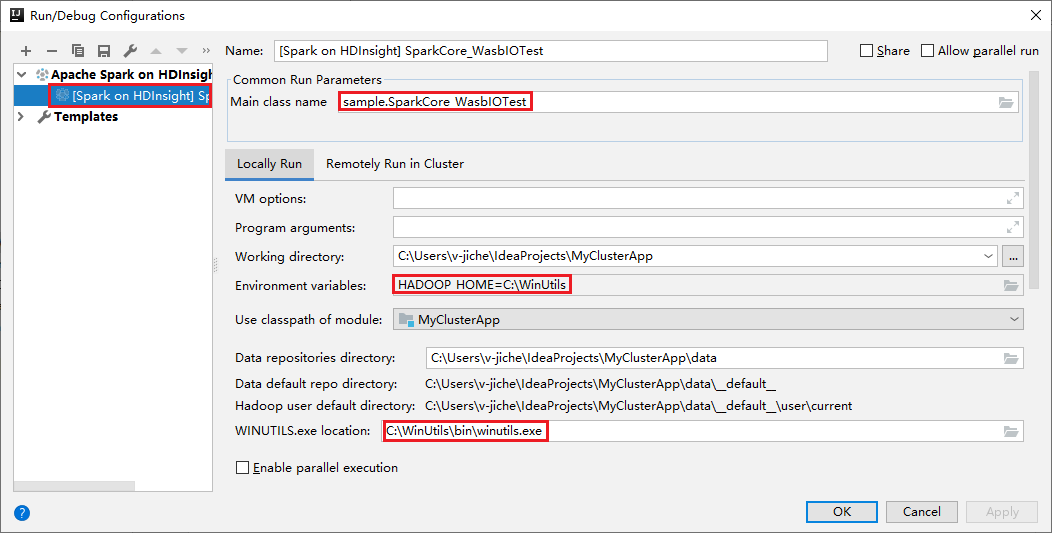Click the Program arguments input field
This screenshot has width=1052, height=533.
700,227
